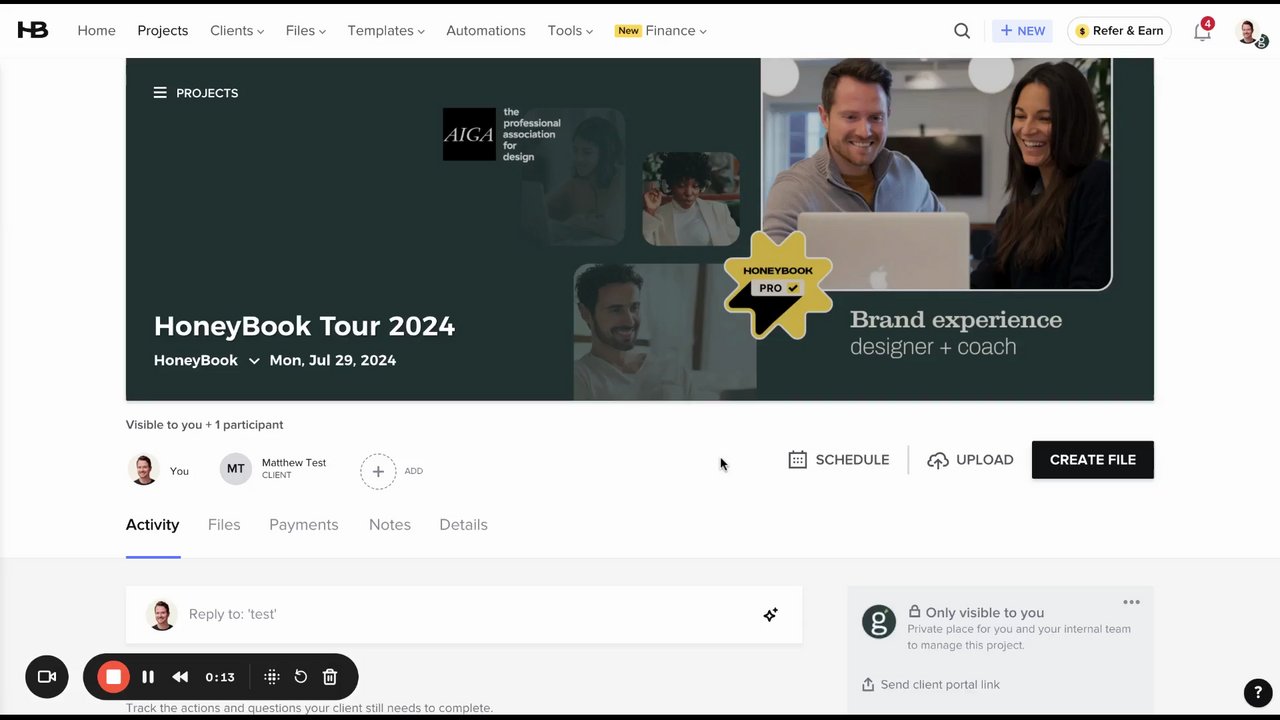Click Refer & Earn button

(1119, 31)
